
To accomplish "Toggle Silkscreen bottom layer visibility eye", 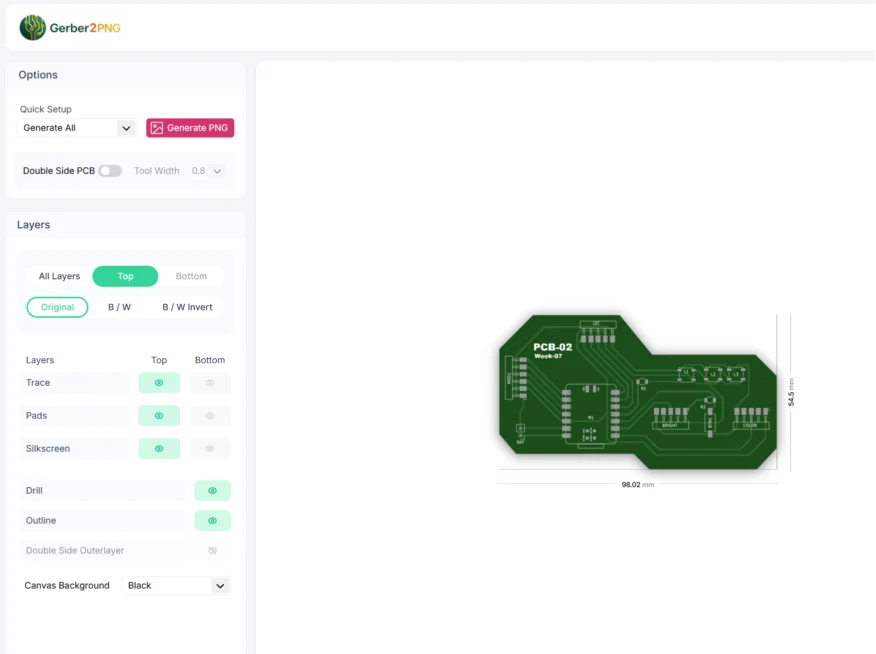I will [x=210, y=448].
